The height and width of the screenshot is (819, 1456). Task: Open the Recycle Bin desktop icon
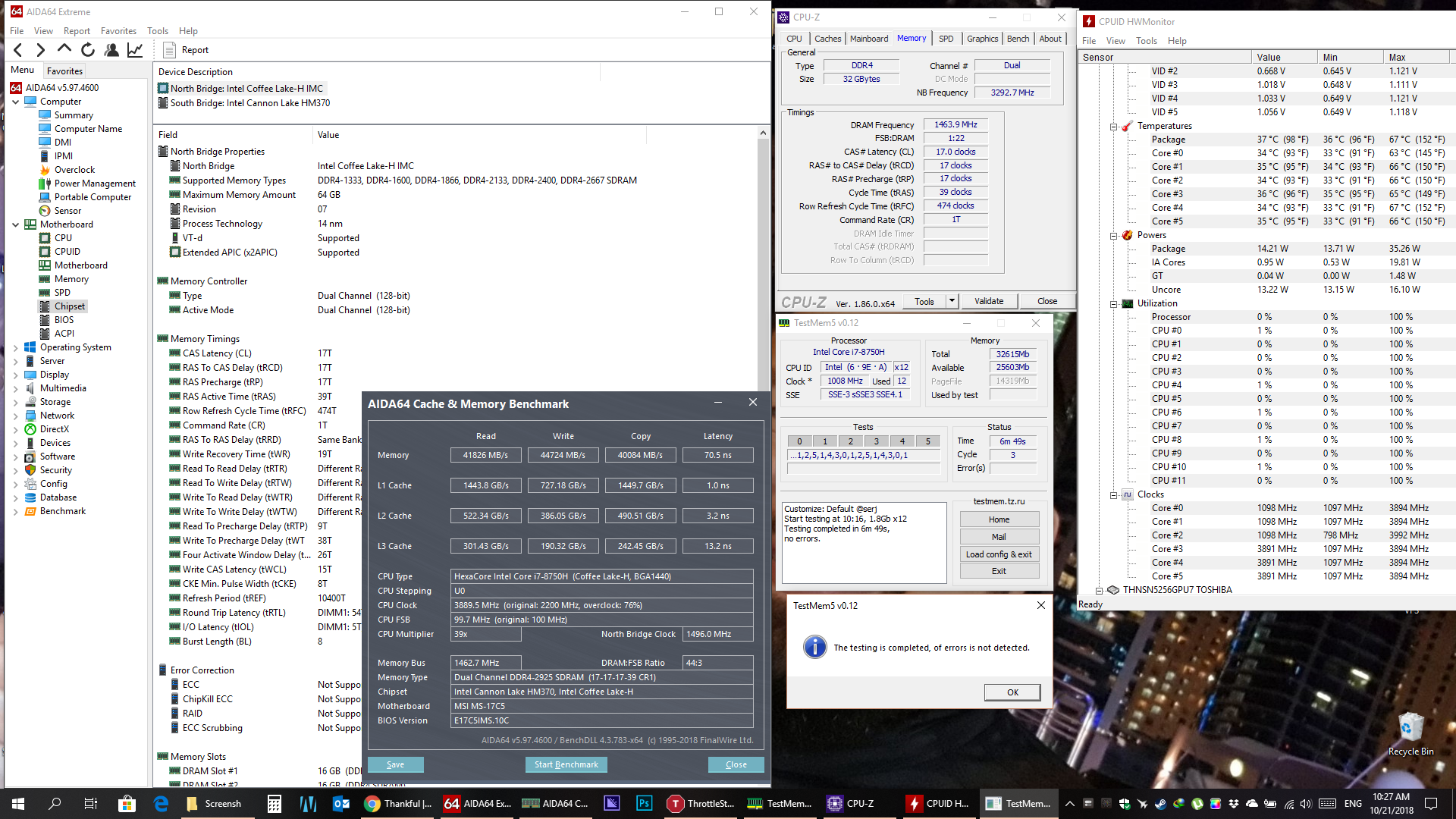(x=1410, y=735)
